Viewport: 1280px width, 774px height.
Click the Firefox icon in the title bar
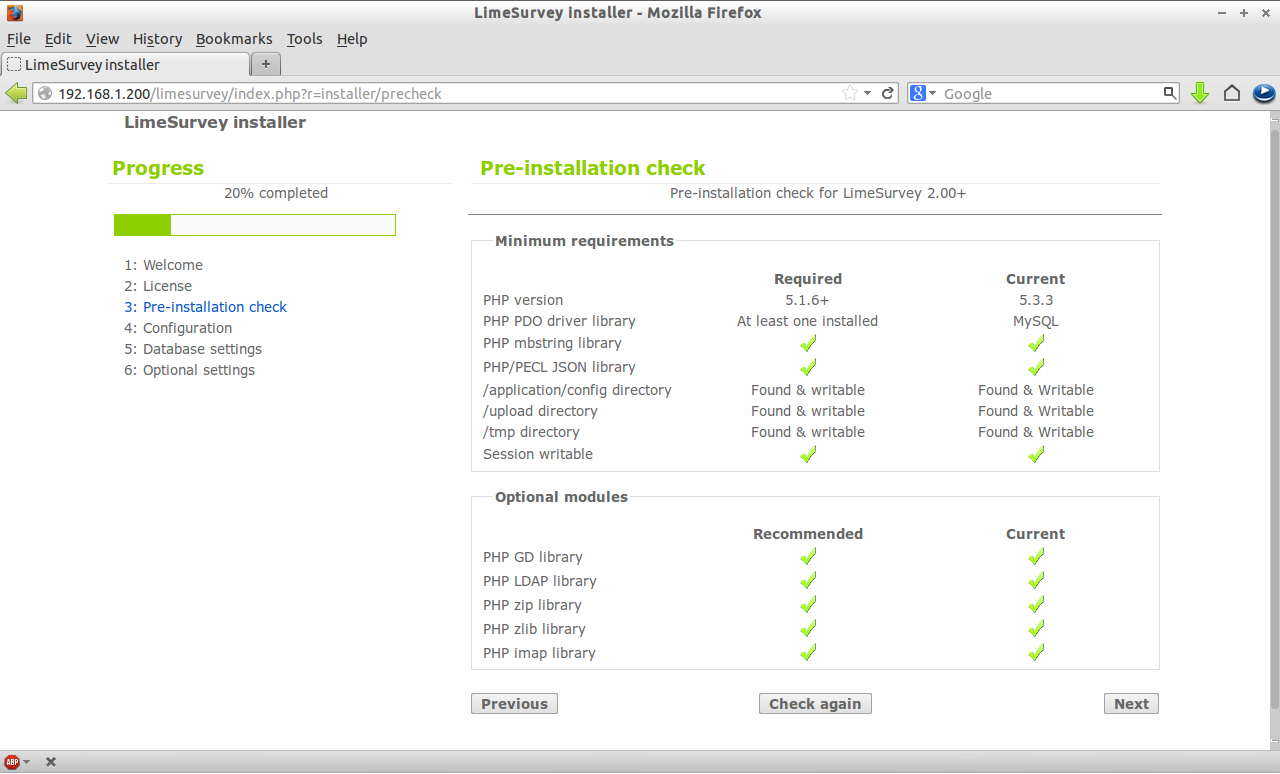click(x=14, y=13)
